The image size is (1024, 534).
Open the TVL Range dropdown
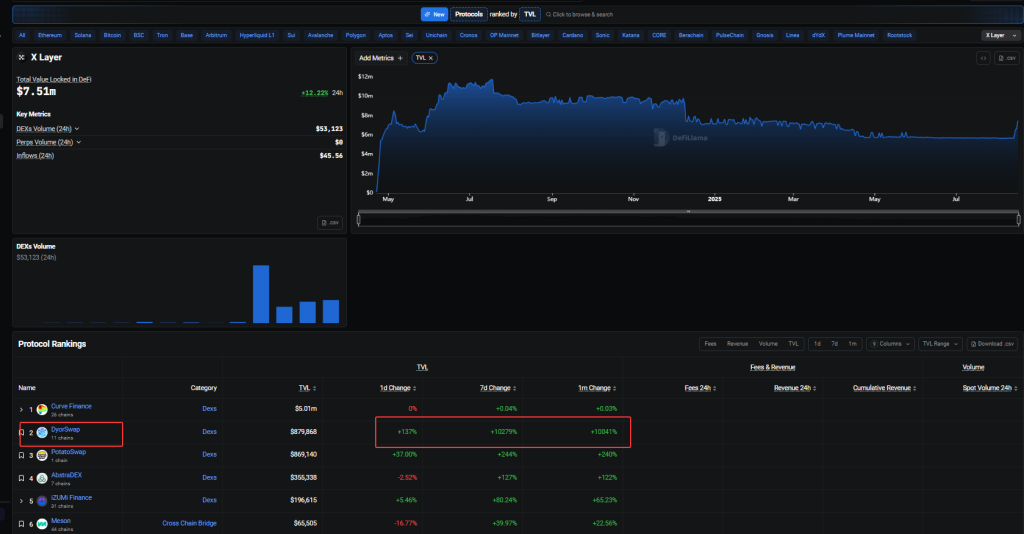(x=941, y=344)
